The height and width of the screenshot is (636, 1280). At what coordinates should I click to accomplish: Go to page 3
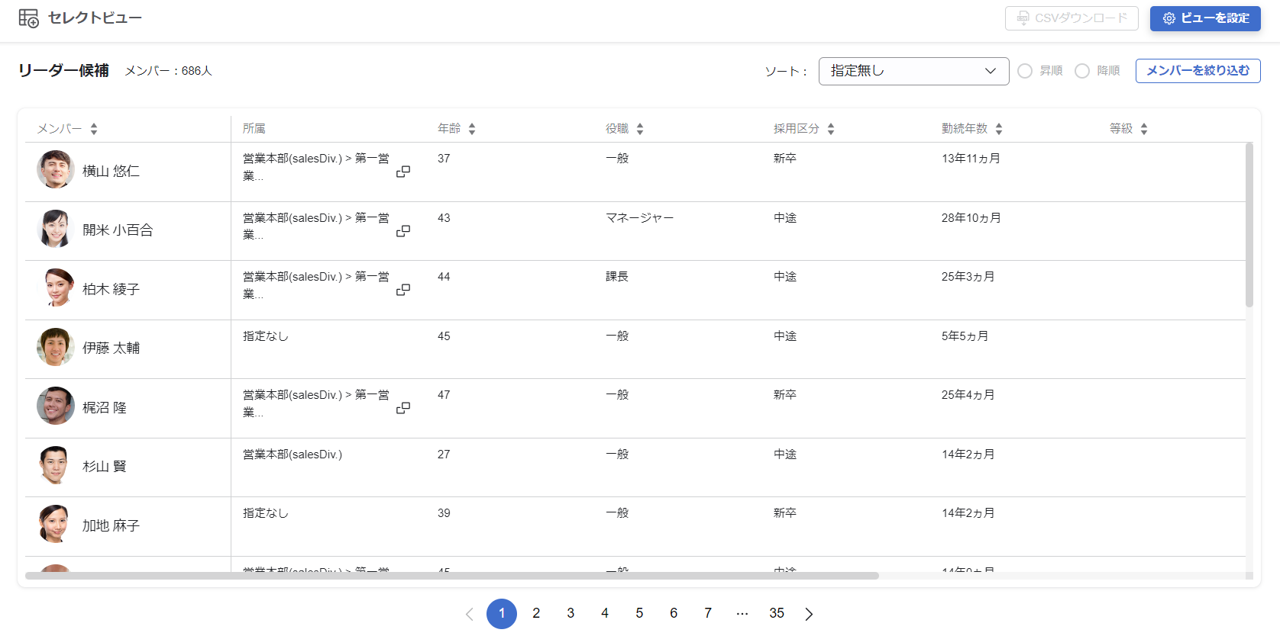point(570,613)
